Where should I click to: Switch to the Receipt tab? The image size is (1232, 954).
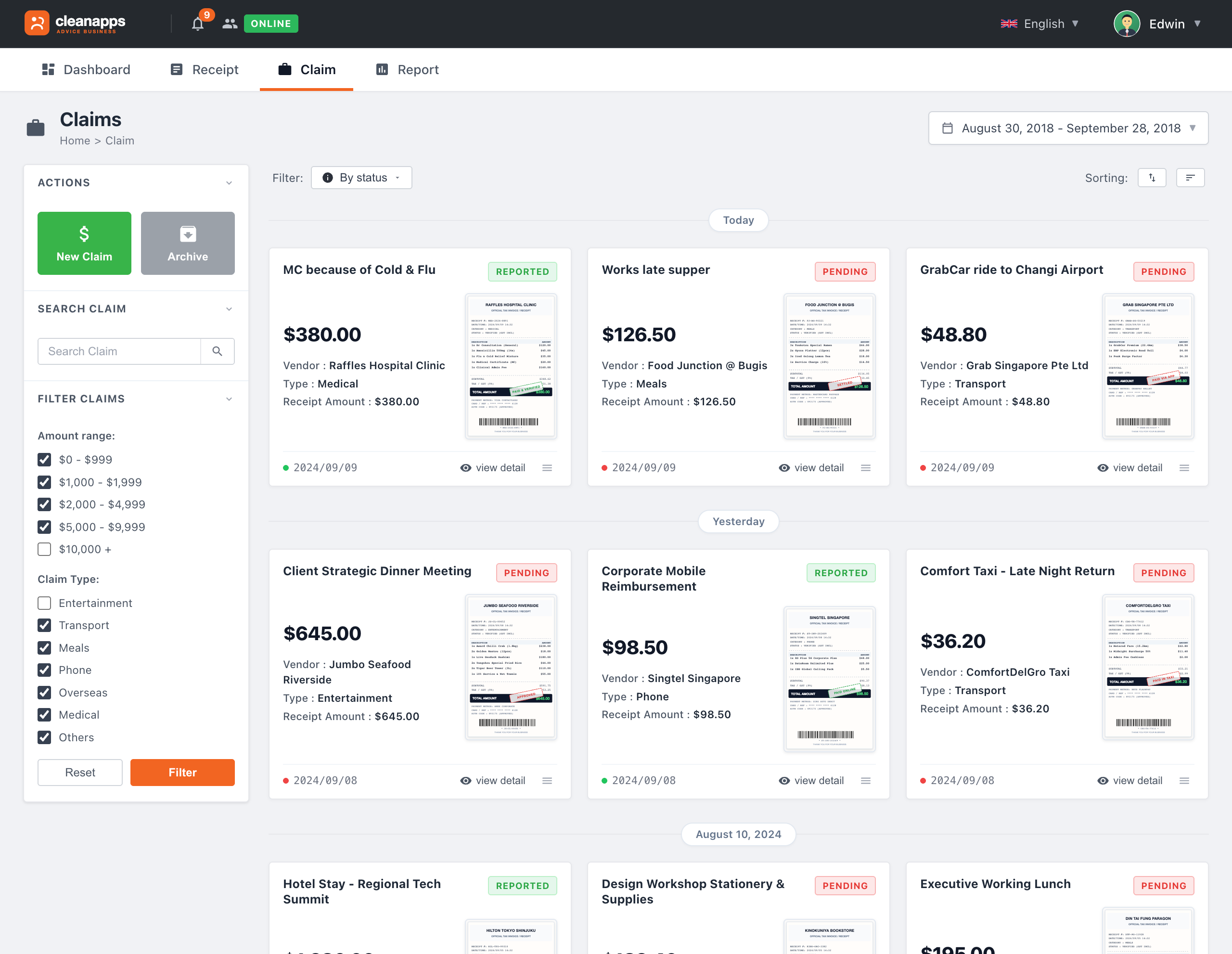(x=204, y=69)
